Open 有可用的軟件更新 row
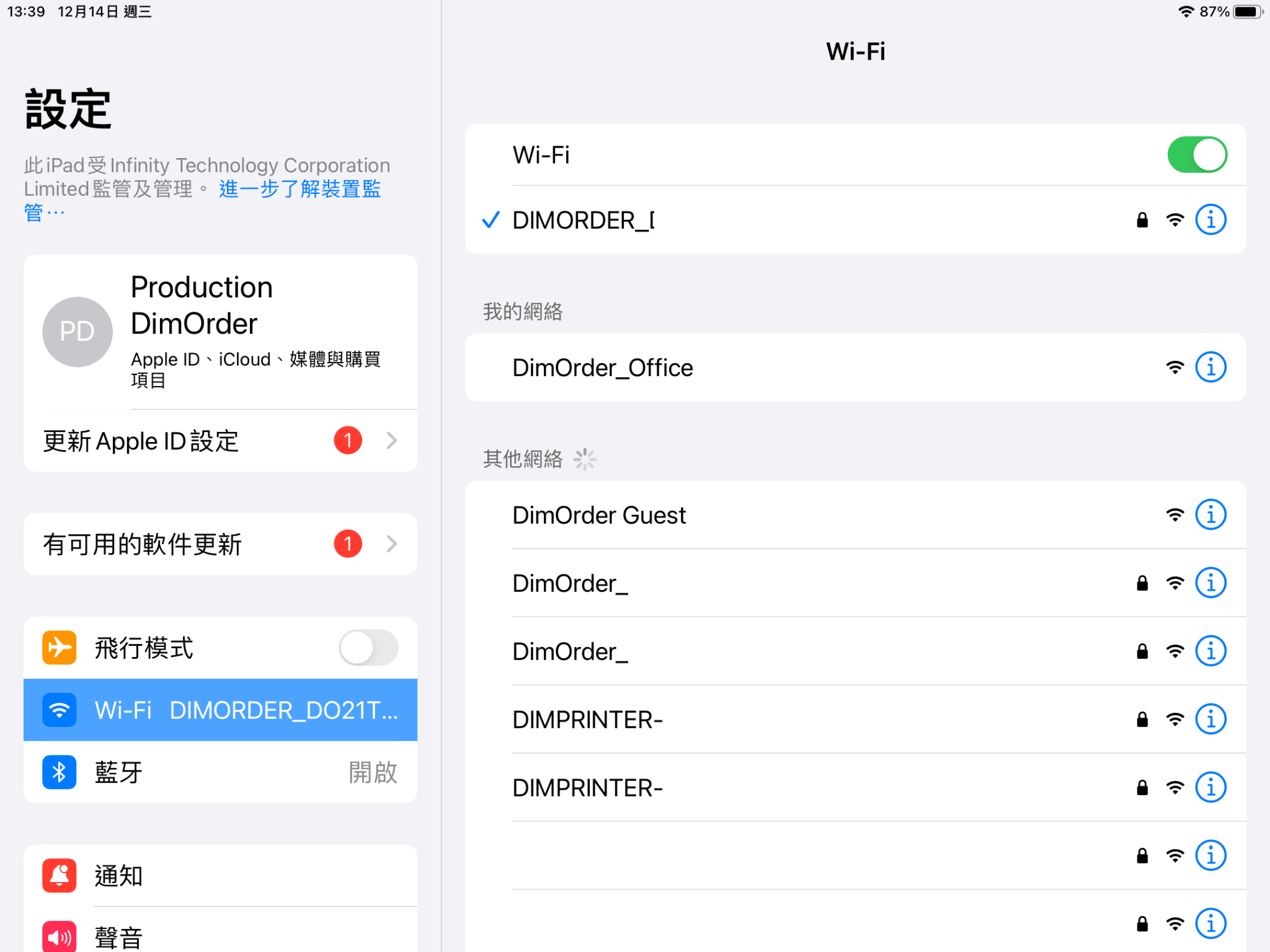This screenshot has height=952, width=1270. pos(220,544)
